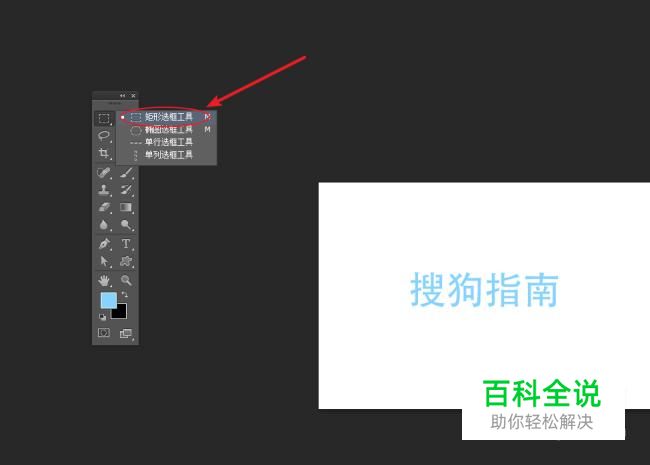Choose 单行选框工具 from the flyout menu
Screen dimensions: 650x465
pyautogui.click(x=167, y=142)
